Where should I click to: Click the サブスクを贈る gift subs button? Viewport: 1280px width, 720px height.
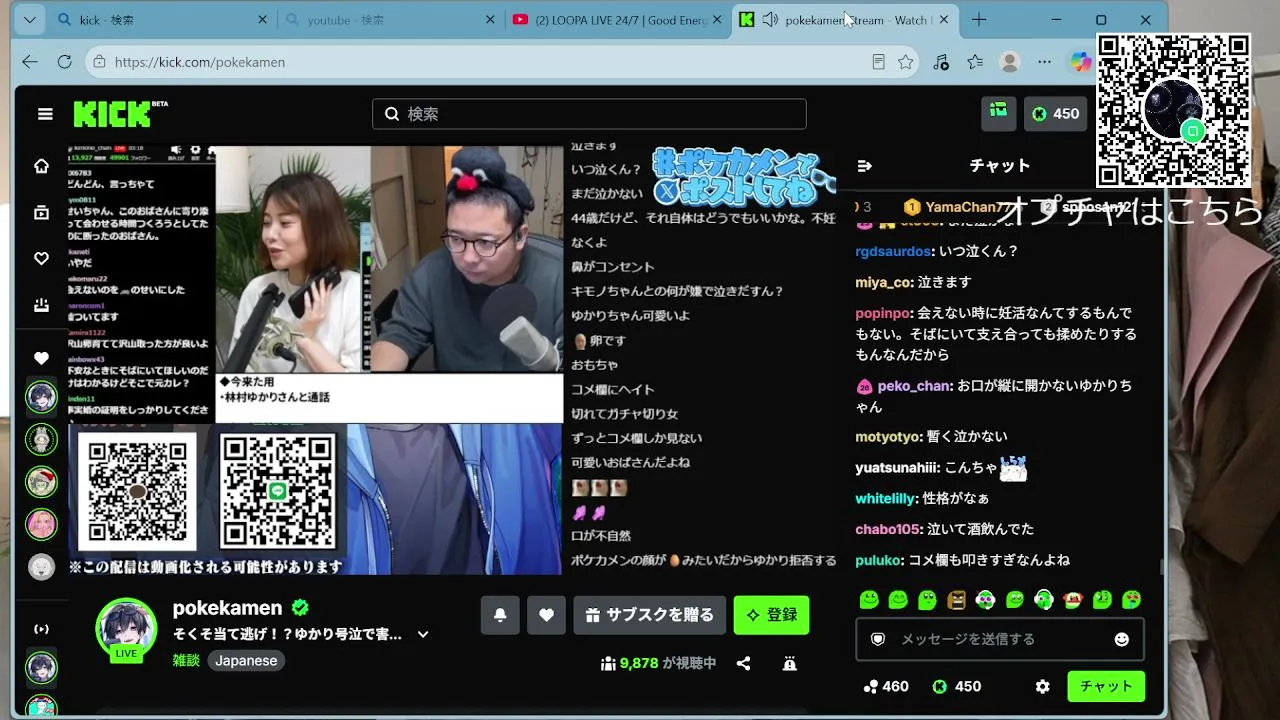[x=650, y=615]
